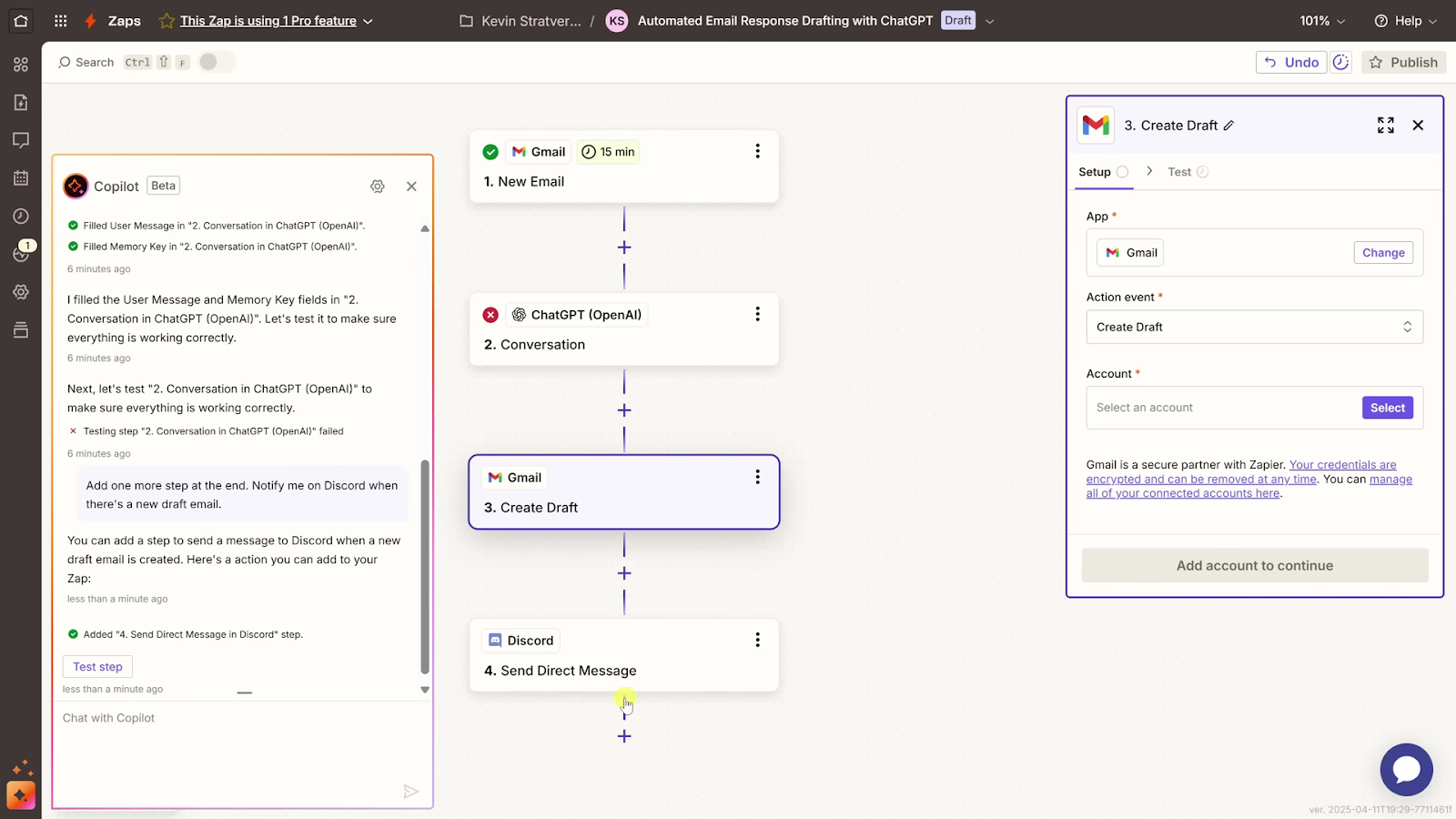Image resolution: width=1456 pixels, height=819 pixels.
Task: Add step between Conversation and Create Draft
Action: click(624, 410)
